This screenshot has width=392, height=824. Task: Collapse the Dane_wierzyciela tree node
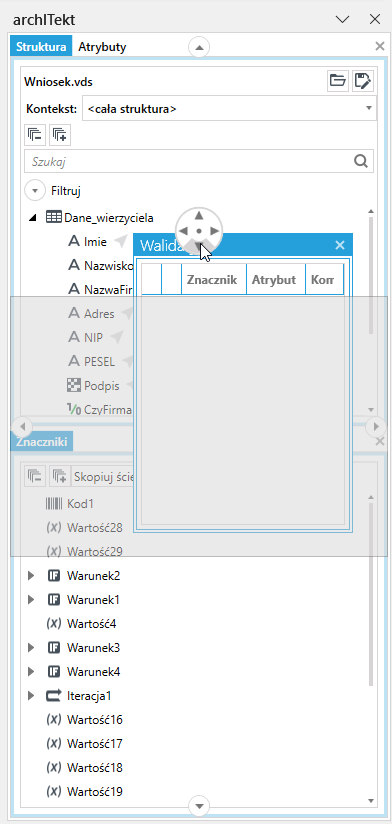33,218
